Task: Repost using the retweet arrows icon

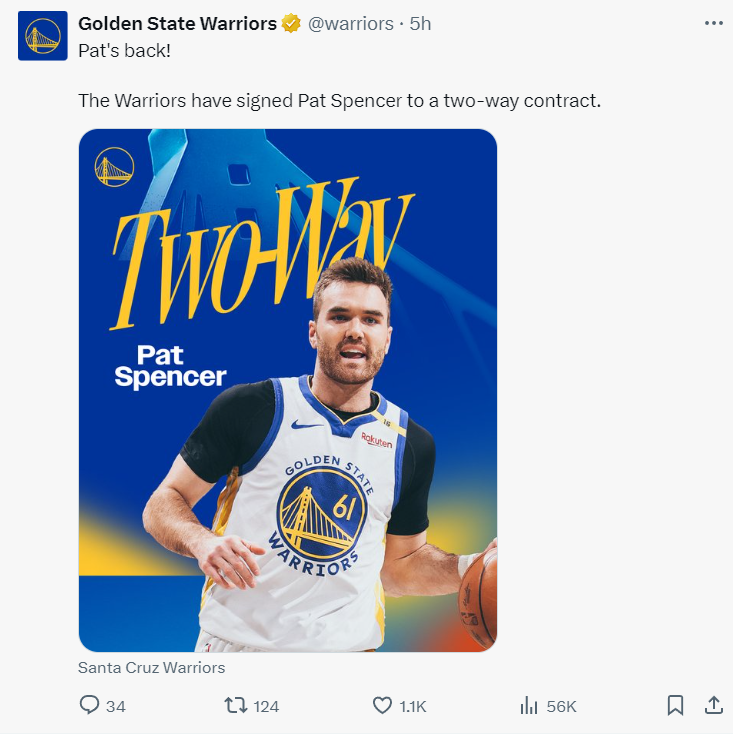Action: [x=236, y=706]
